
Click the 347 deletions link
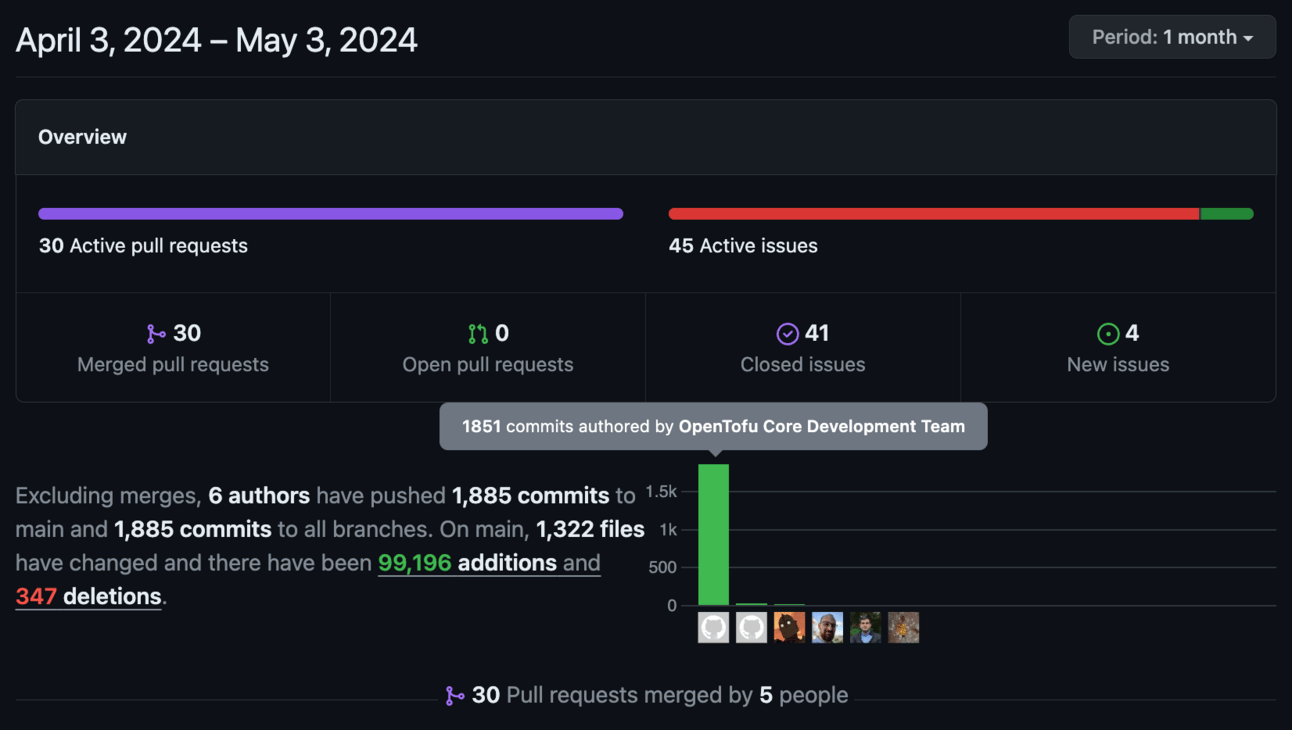tap(88, 596)
